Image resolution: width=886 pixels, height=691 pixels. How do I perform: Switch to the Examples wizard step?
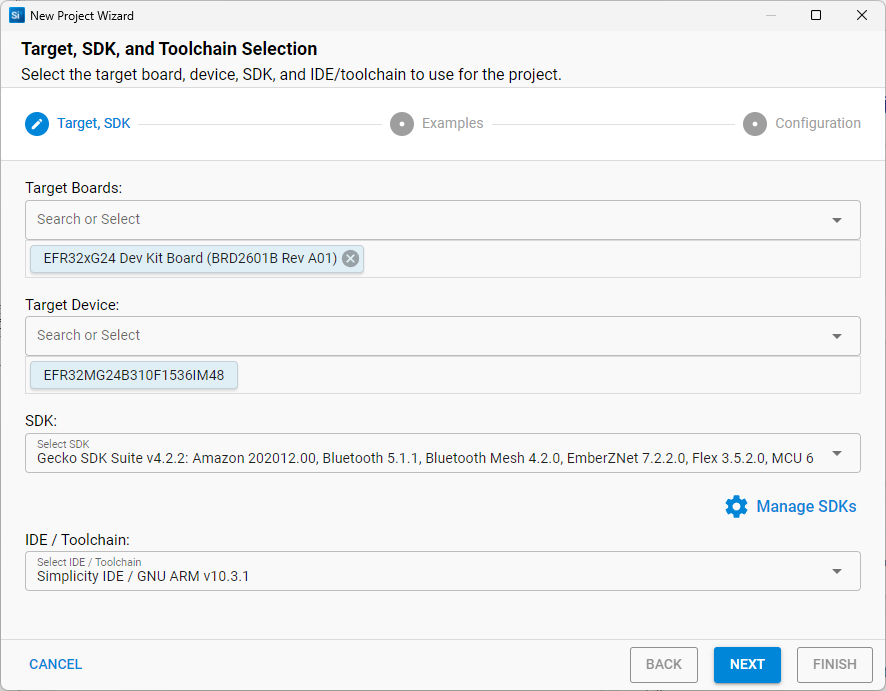tap(452, 123)
